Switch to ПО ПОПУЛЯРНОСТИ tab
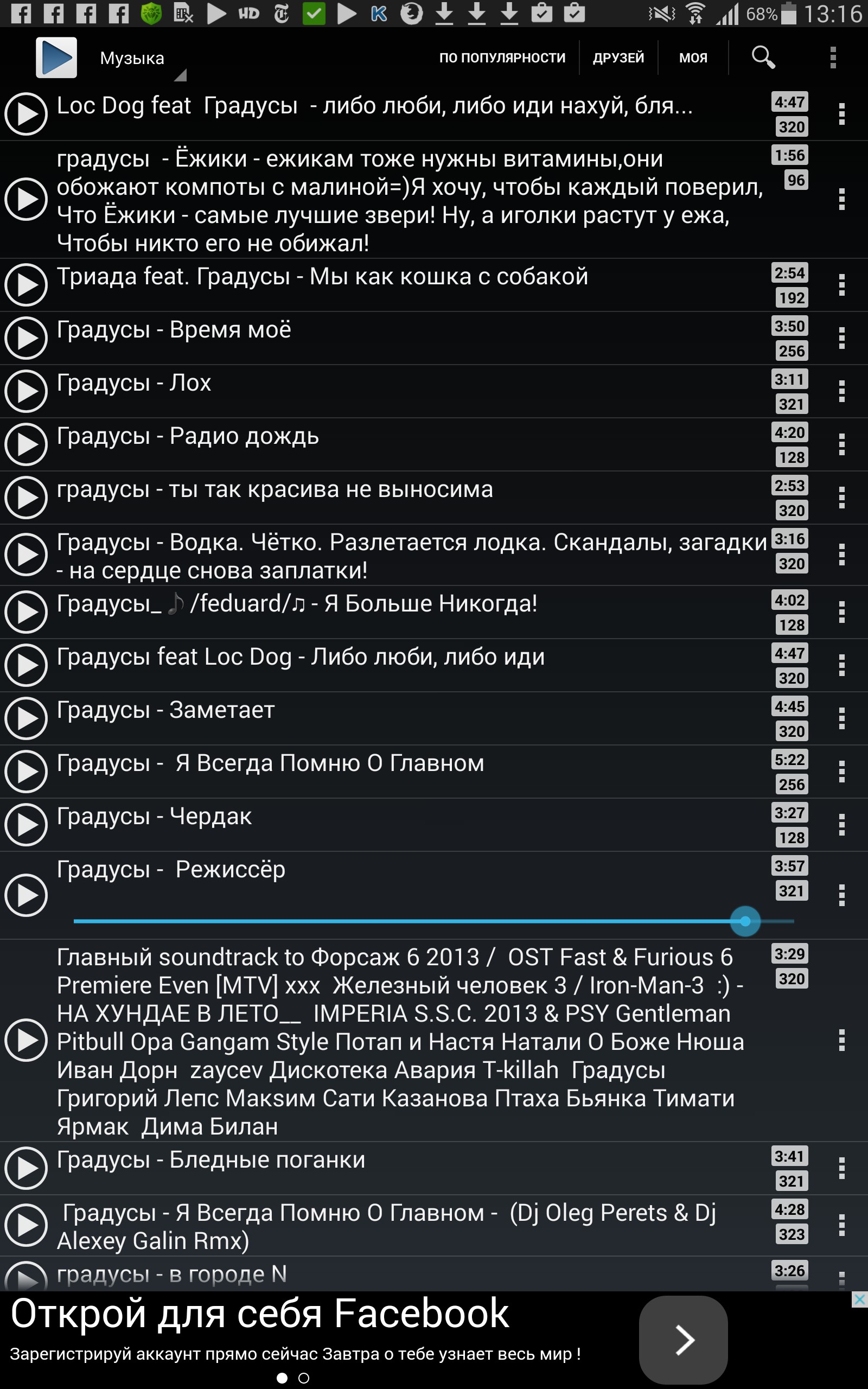Viewport: 868px width, 1389px height. pos(502,58)
